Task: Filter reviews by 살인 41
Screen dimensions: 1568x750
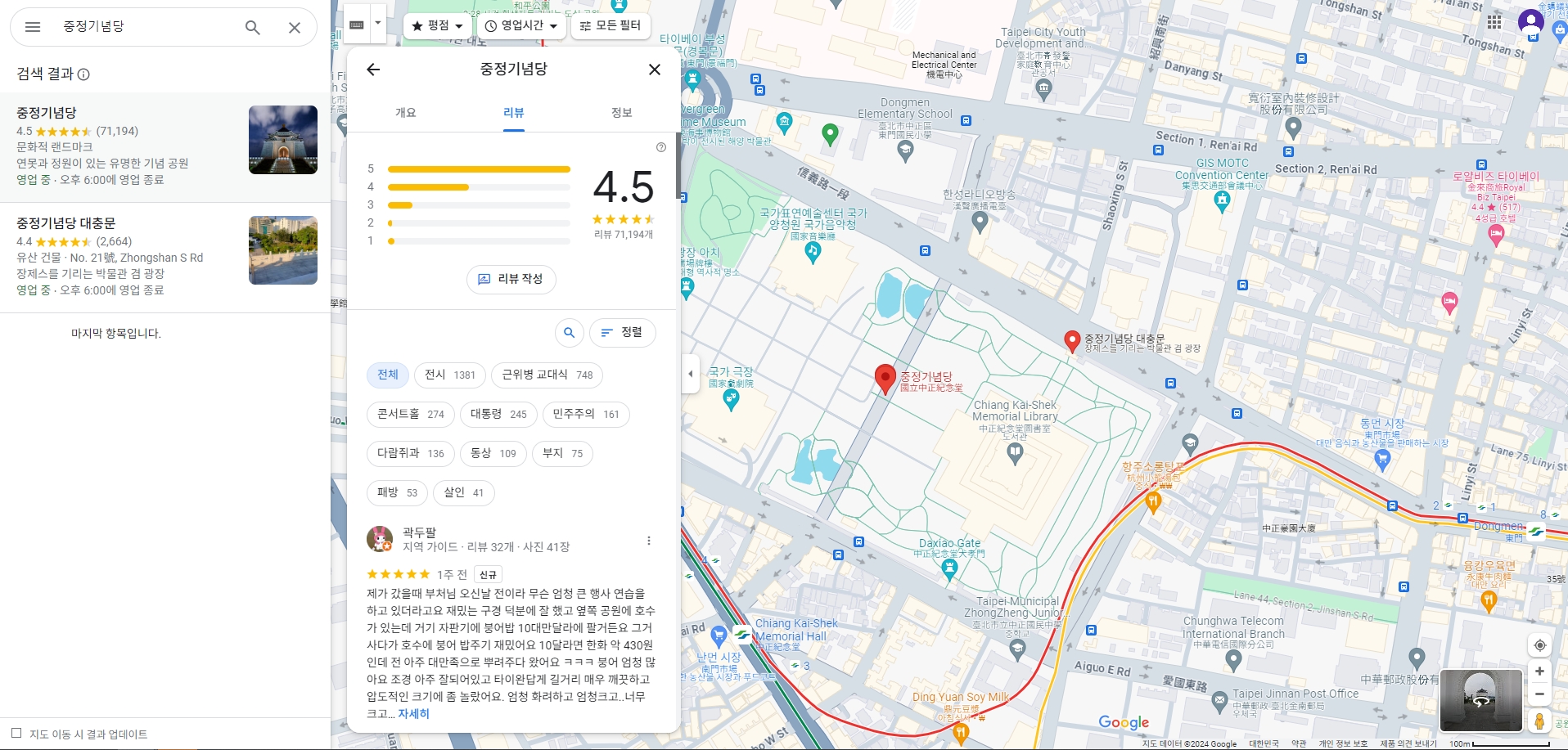Action: 464,493
